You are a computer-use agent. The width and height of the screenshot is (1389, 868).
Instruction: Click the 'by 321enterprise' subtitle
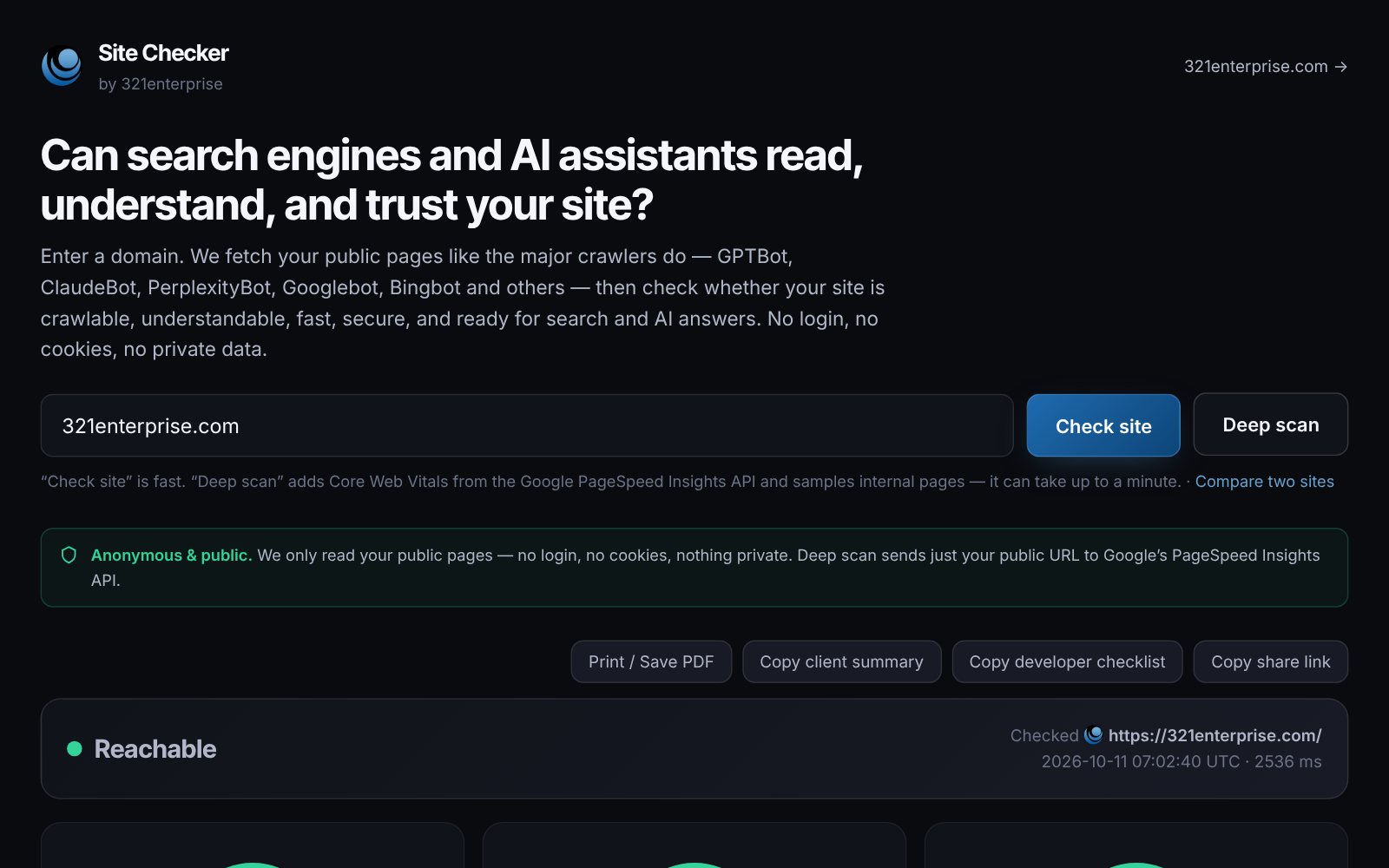[x=161, y=84]
